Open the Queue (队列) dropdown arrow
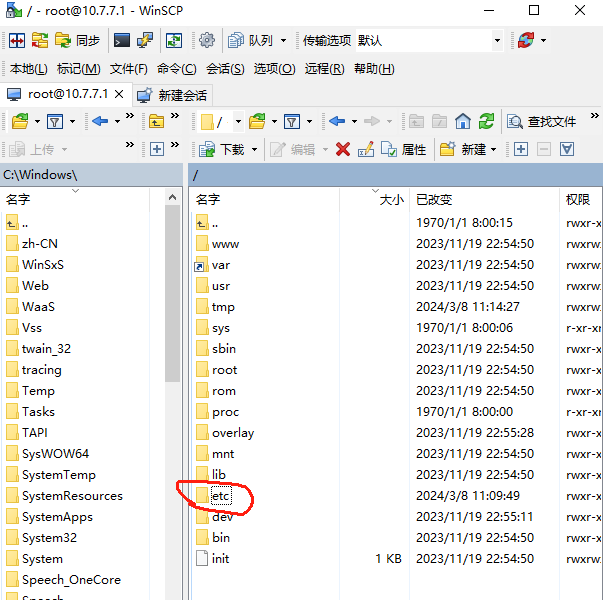 pyautogui.click(x=283, y=41)
